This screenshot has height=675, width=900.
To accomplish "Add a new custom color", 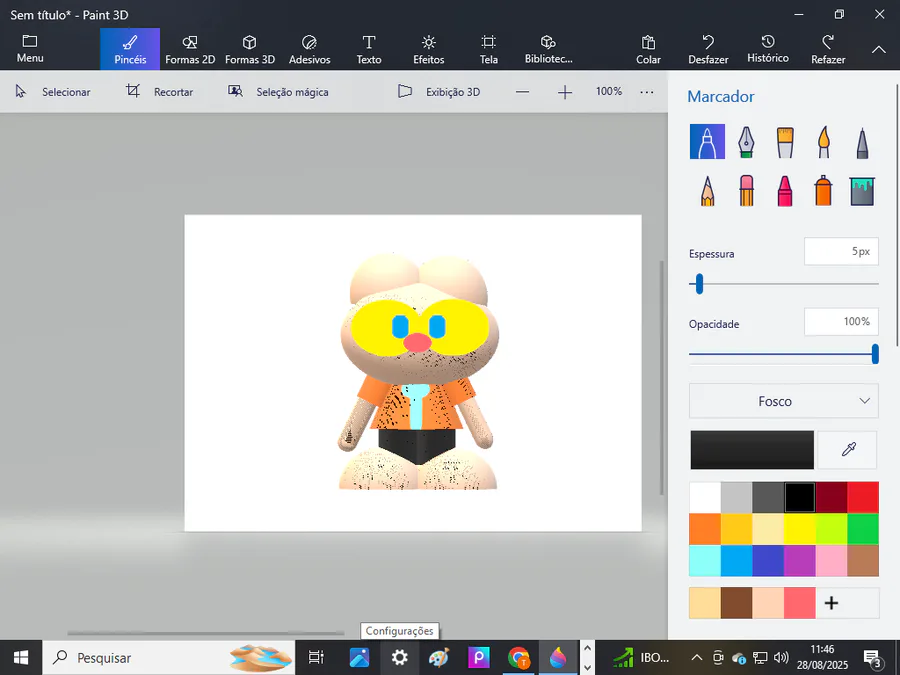I will pos(831,603).
